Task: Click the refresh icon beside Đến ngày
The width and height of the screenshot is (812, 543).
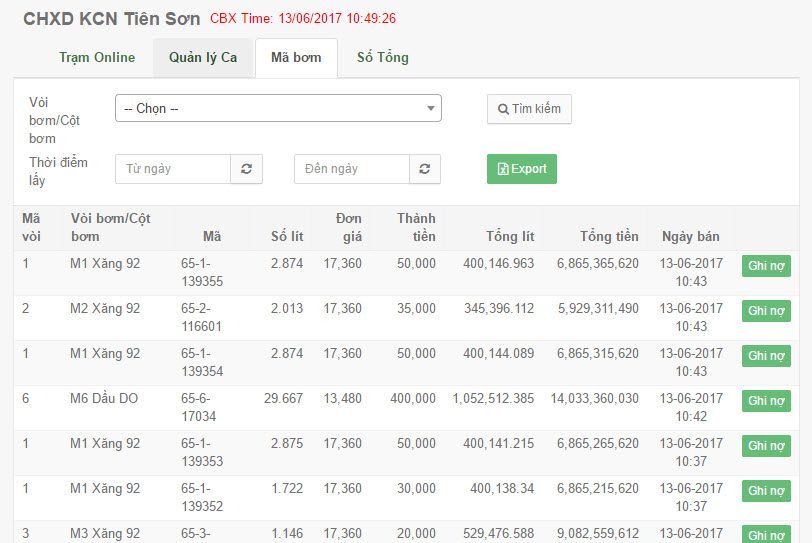Action: 425,169
